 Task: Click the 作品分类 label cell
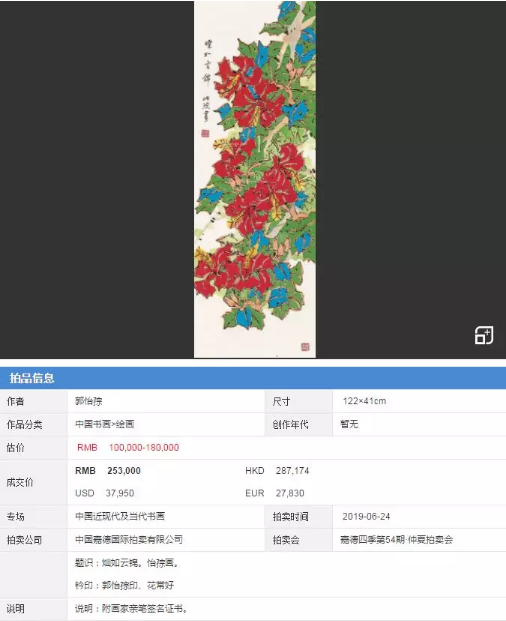[34, 425]
